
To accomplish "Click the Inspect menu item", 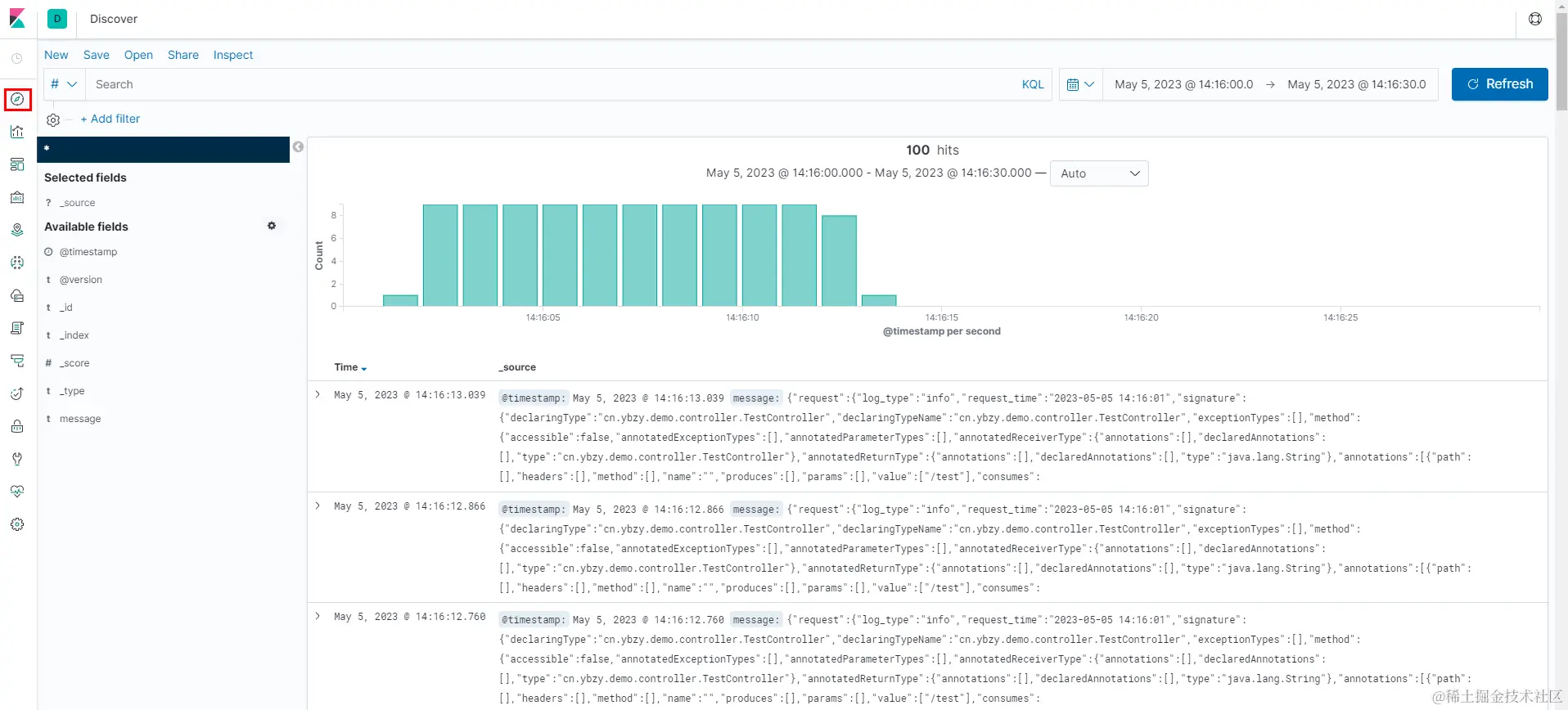I will (x=233, y=55).
